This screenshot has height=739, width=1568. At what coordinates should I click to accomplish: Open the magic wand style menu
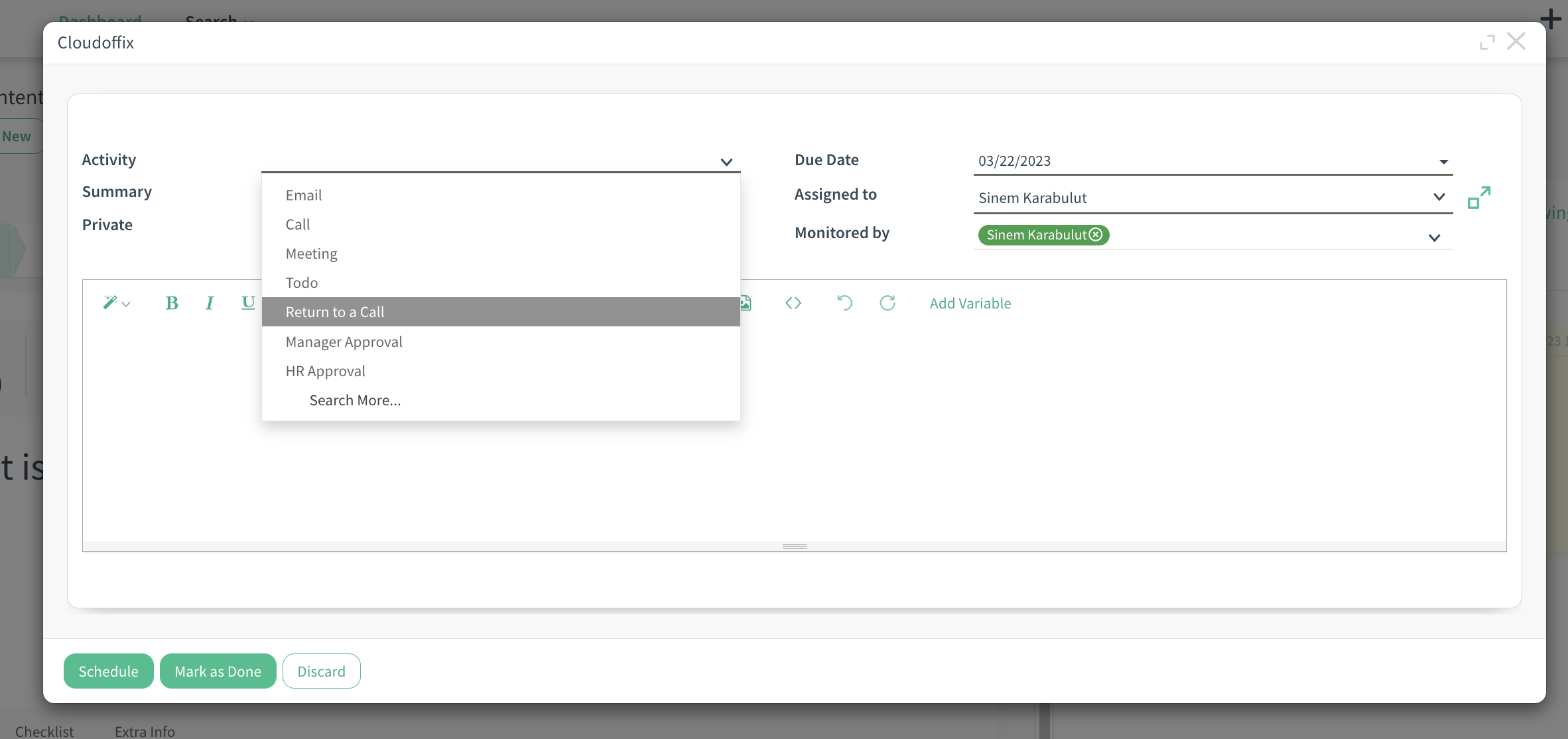pos(116,303)
